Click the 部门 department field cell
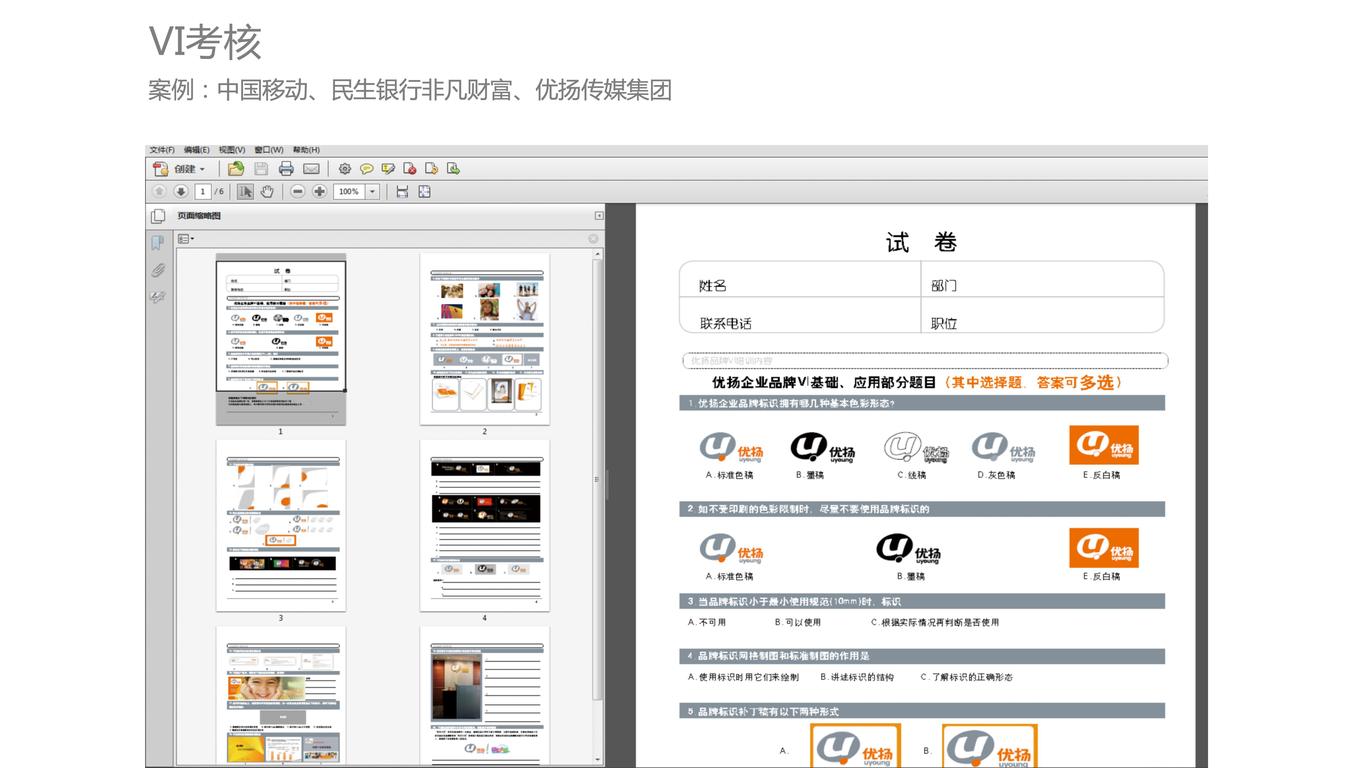 [x=1043, y=280]
